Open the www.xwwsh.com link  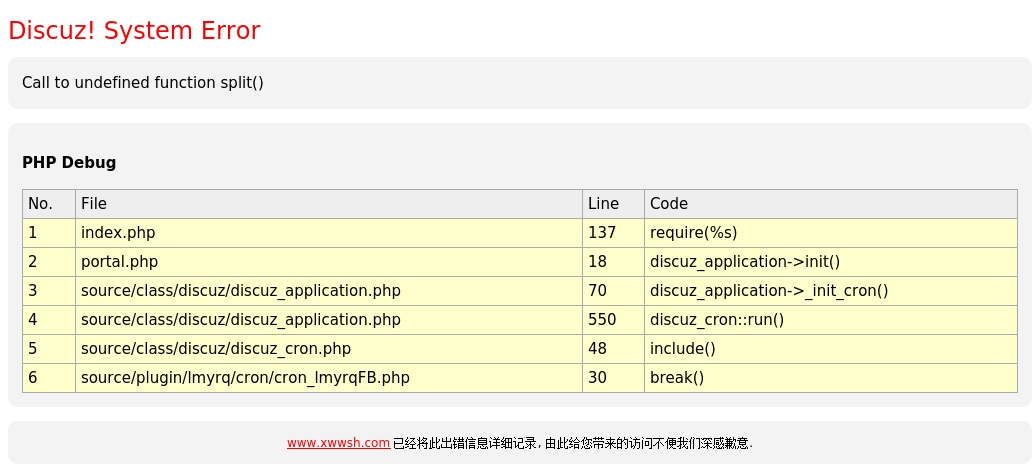[x=338, y=443]
